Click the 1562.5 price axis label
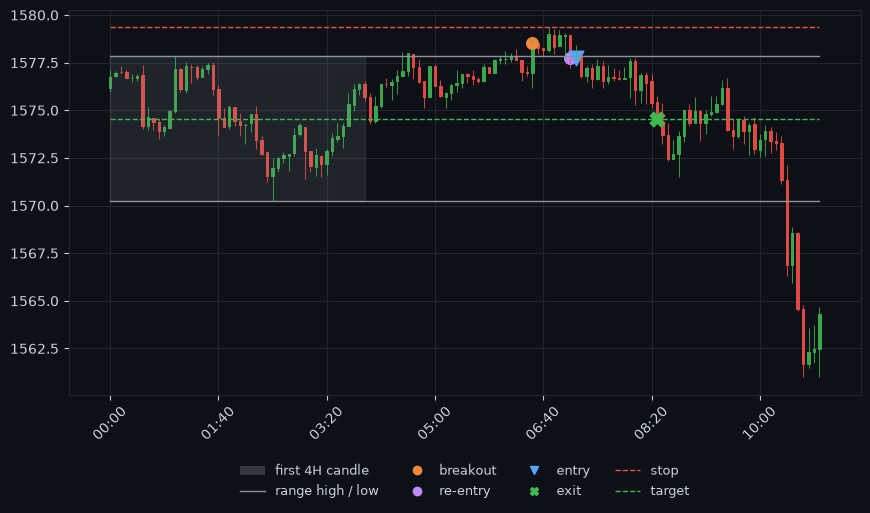Image resolution: width=870 pixels, height=513 pixels. [34, 349]
